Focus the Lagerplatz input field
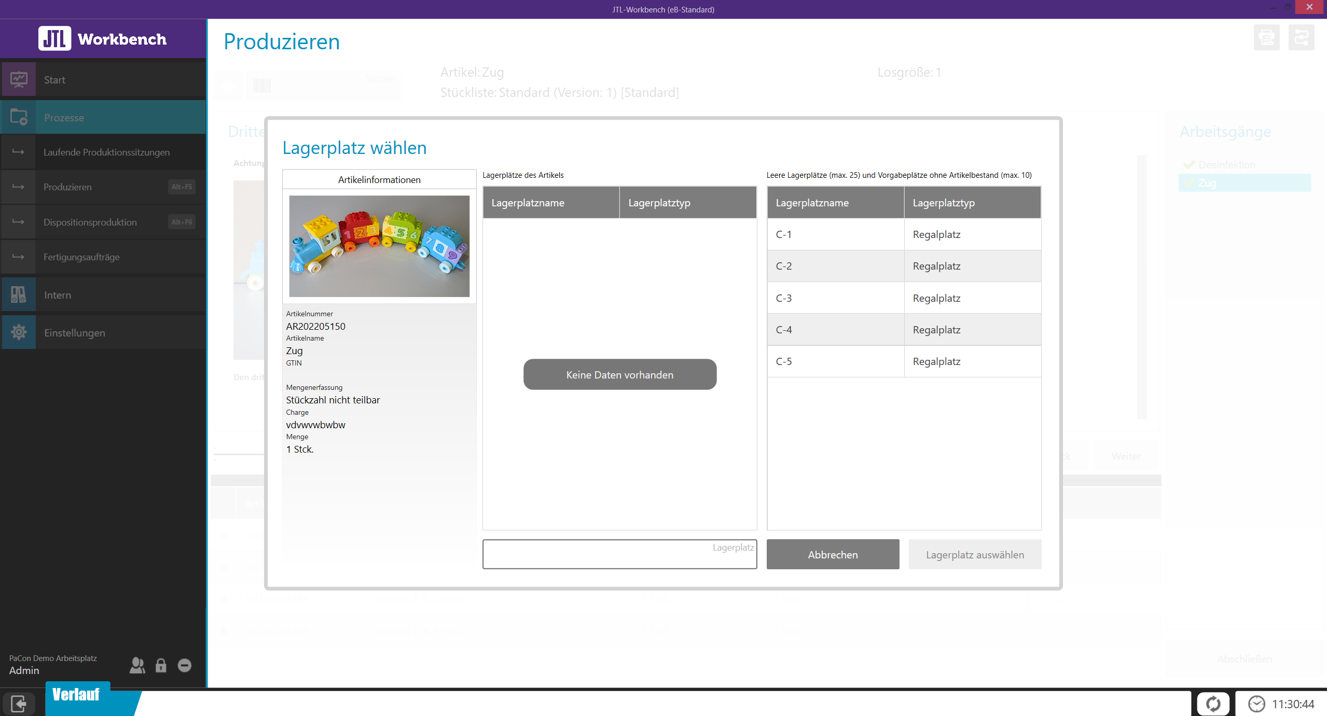The image size is (1327, 716). pos(619,555)
